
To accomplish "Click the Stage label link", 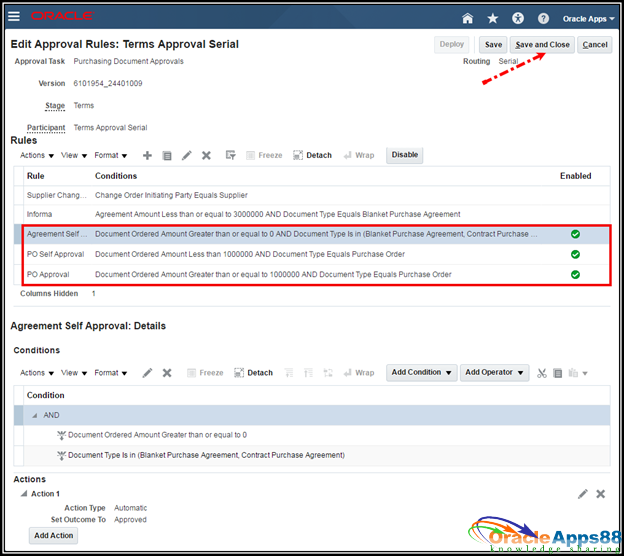I will 55,106.
